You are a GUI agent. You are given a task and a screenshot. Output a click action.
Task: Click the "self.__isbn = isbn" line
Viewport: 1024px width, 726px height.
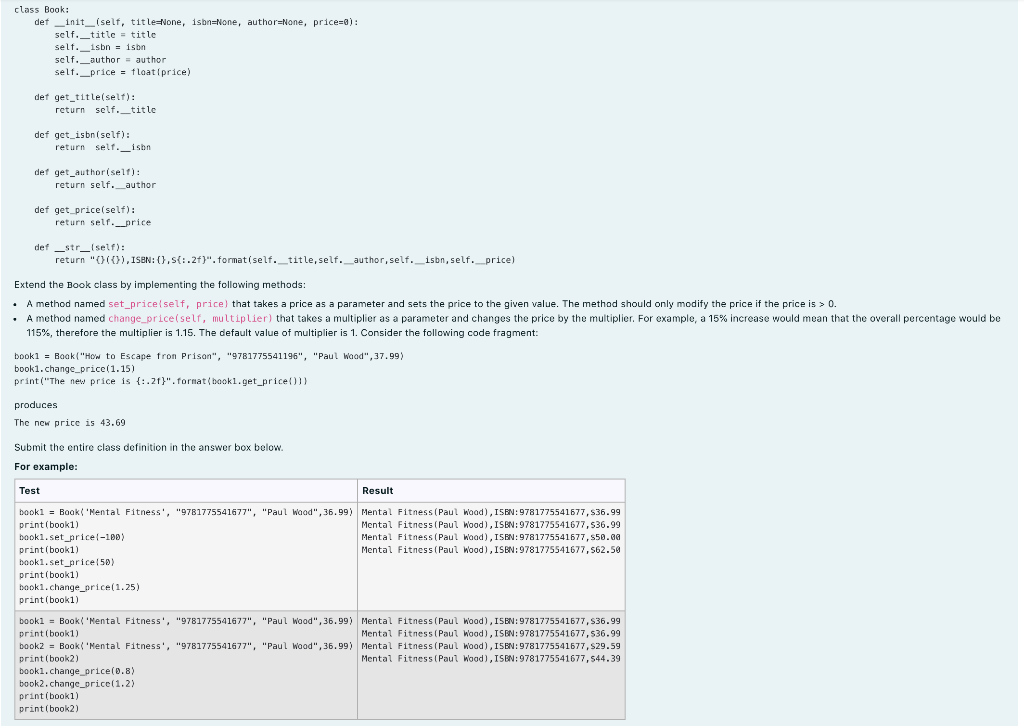tap(100, 47)
